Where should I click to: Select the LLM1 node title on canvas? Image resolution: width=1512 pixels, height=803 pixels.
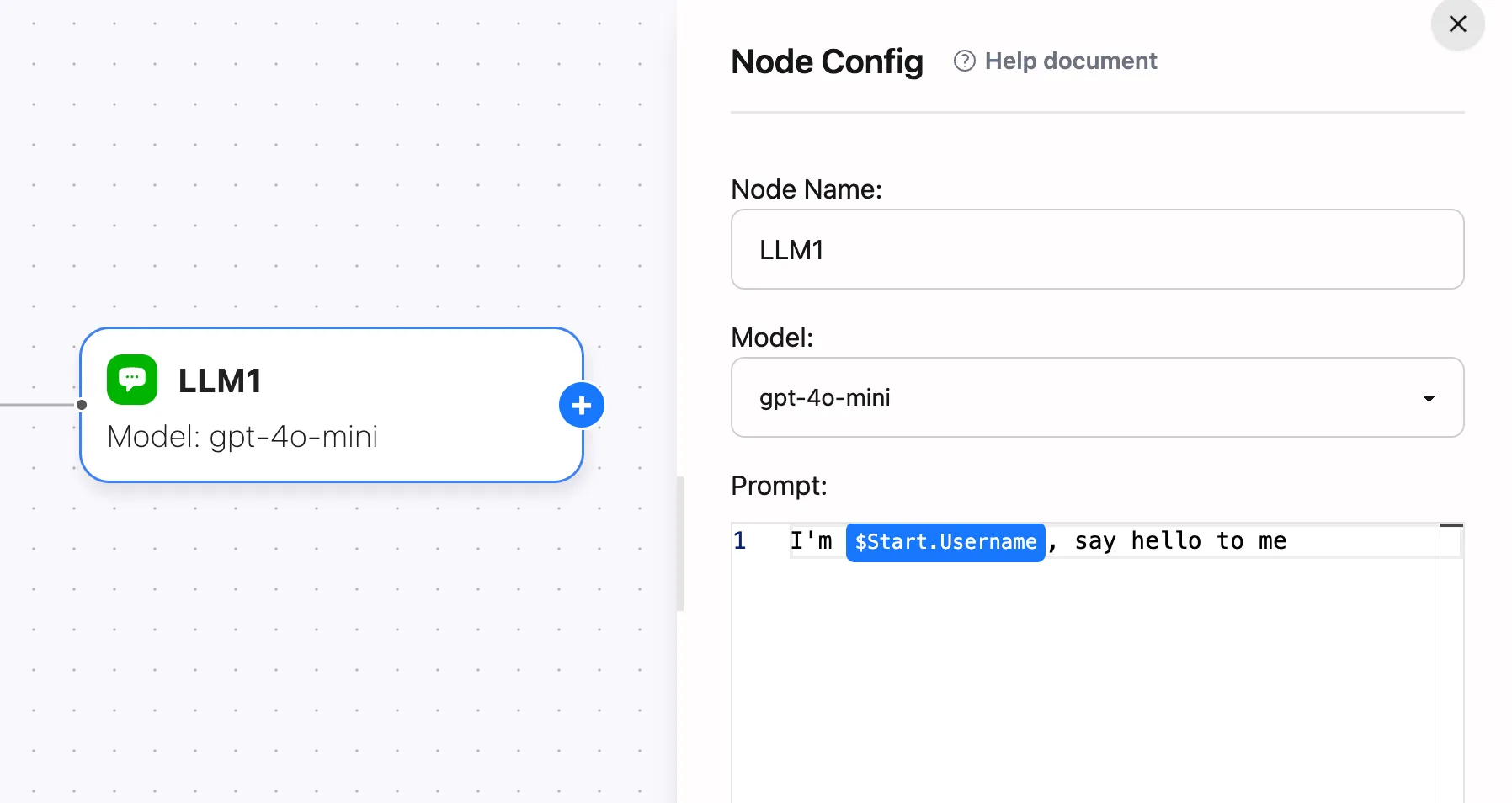tap(220, 380)
